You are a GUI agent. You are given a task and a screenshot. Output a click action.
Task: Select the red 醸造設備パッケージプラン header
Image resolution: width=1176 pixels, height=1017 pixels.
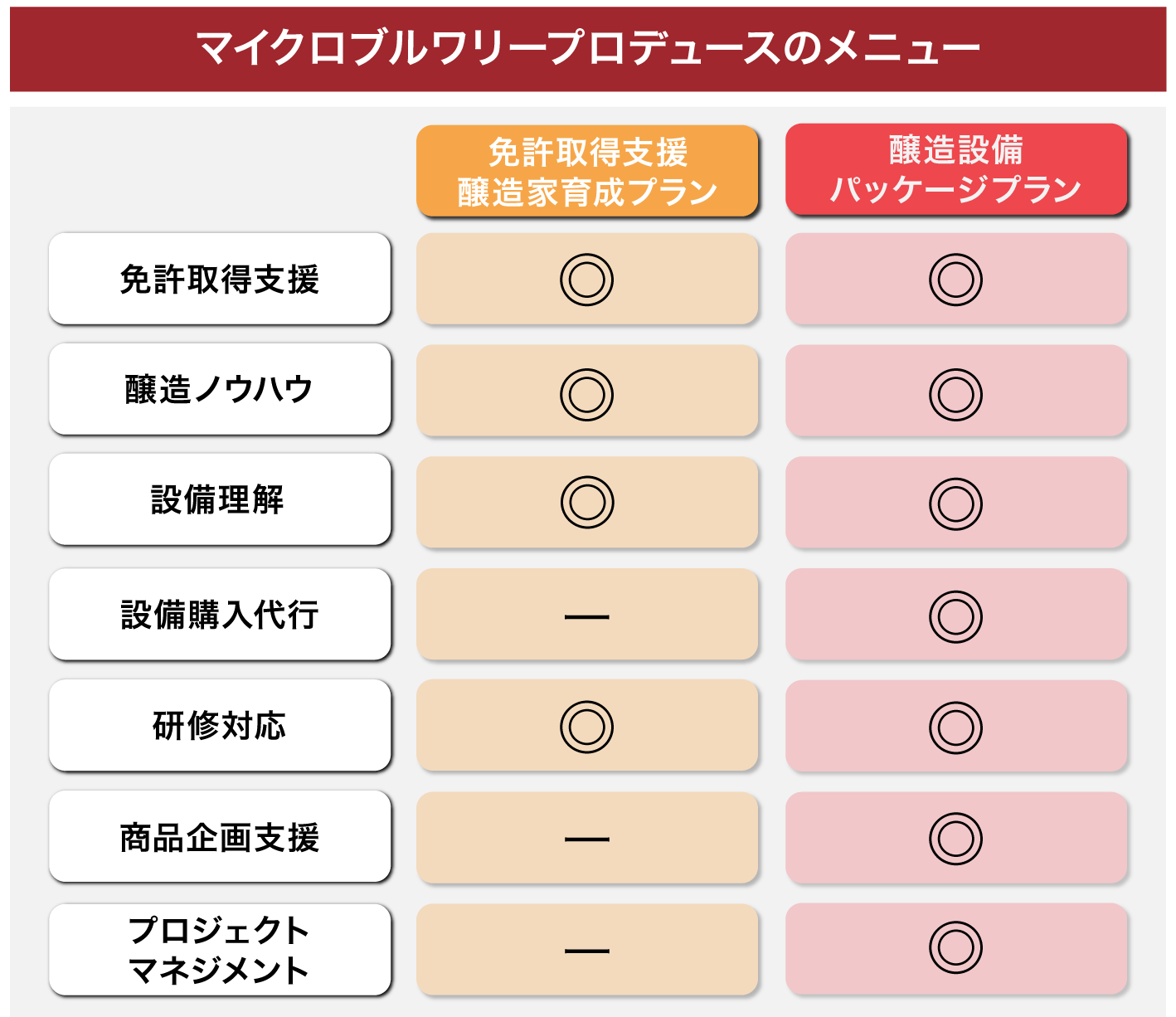click(956, 170)
